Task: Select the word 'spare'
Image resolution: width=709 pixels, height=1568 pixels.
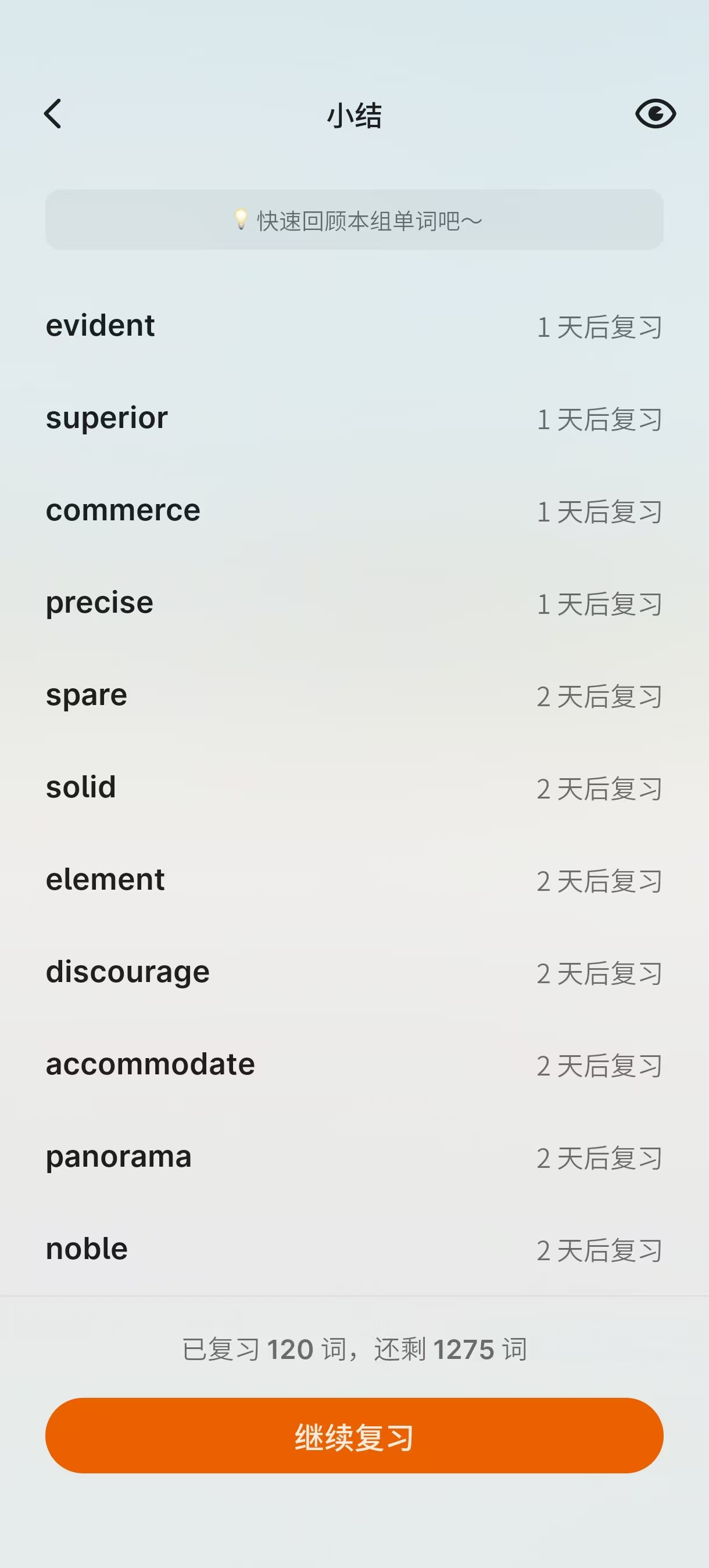Action: tap(87, 695)
